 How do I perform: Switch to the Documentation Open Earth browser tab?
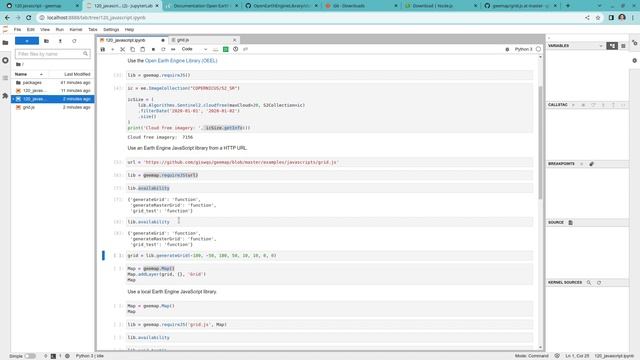coord(203,6)
